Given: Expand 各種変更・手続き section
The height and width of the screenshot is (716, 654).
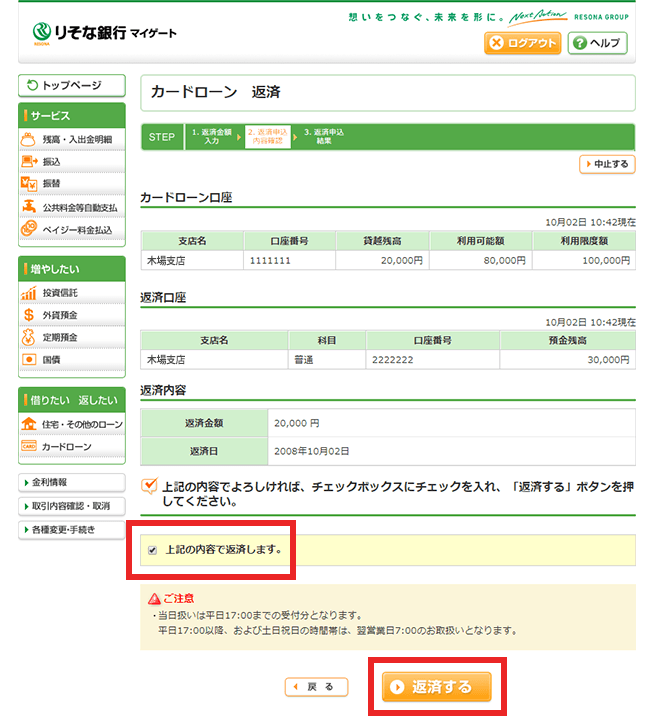Looking at the screenshot, I should (72, 530).
